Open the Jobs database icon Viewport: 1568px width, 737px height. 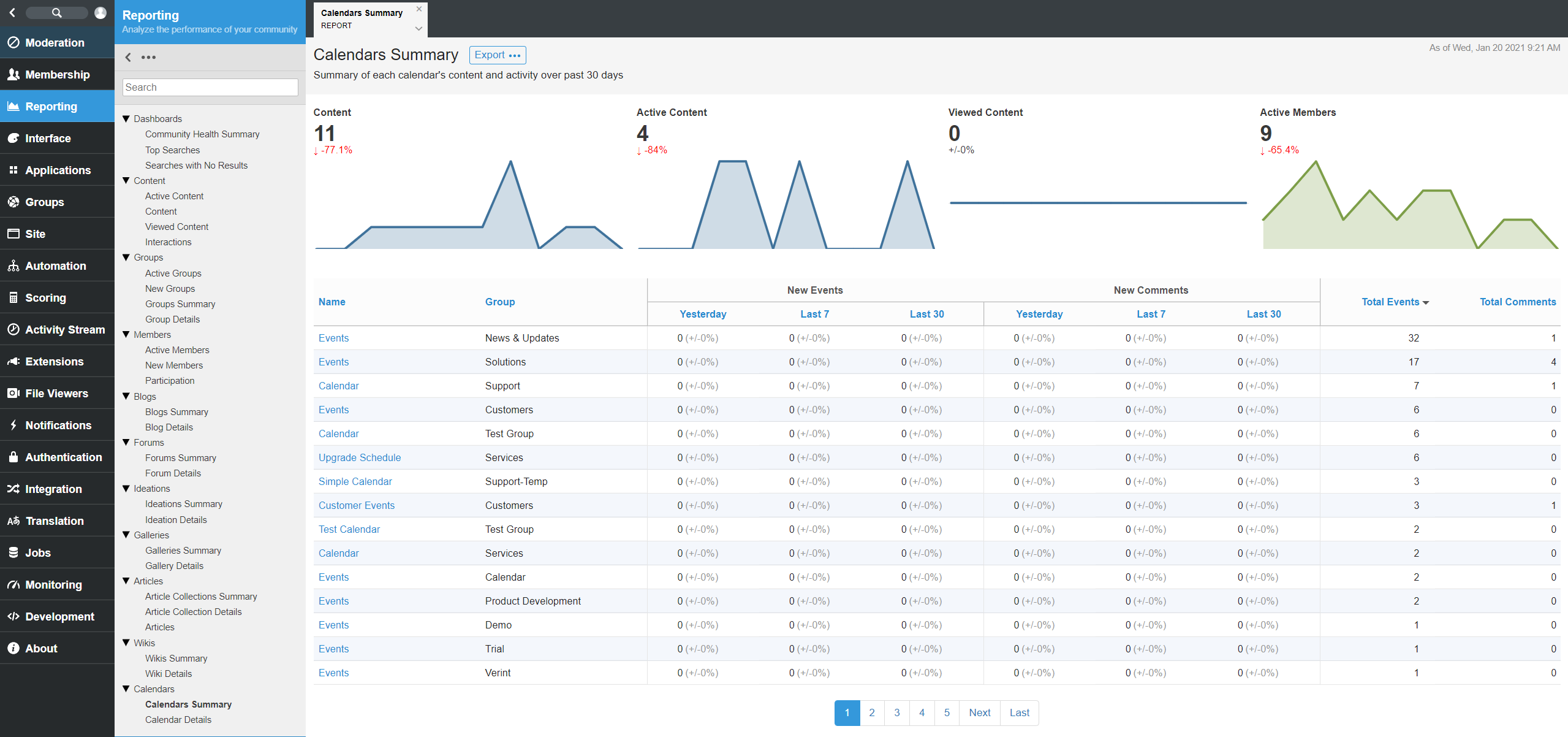(13, 552)
